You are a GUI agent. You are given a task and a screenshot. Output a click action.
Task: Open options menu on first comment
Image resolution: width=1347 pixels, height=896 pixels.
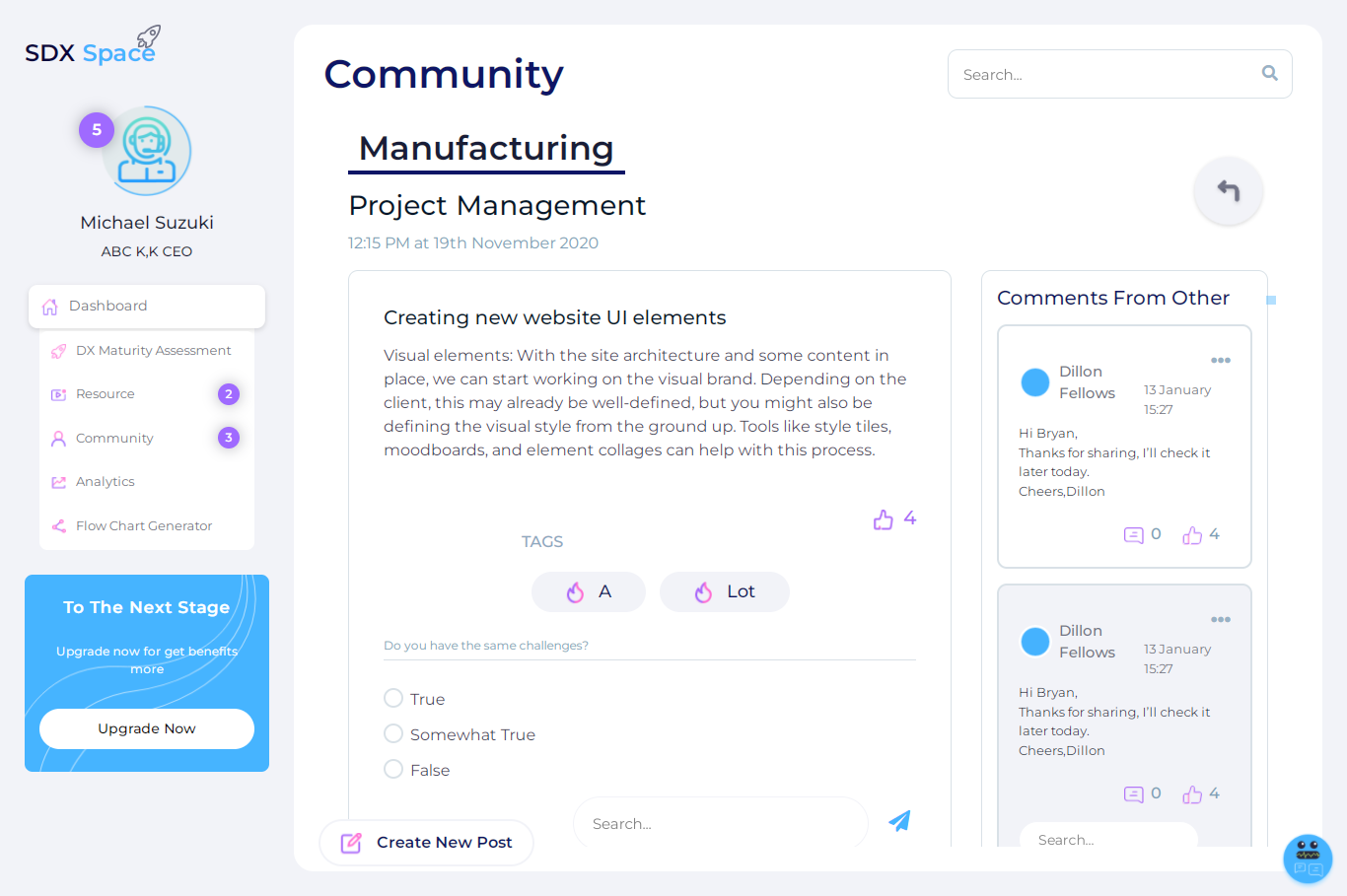click(1221, 360)
